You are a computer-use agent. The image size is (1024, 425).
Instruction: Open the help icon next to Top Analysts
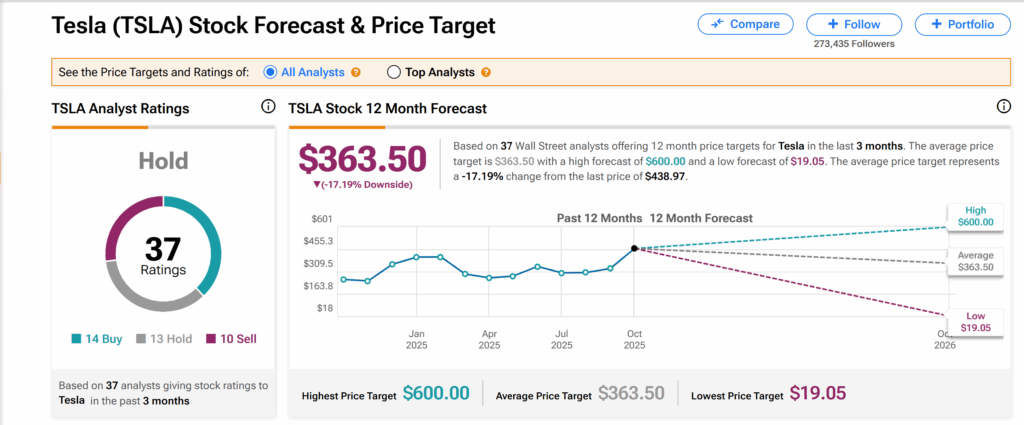(x=486, y=72)
